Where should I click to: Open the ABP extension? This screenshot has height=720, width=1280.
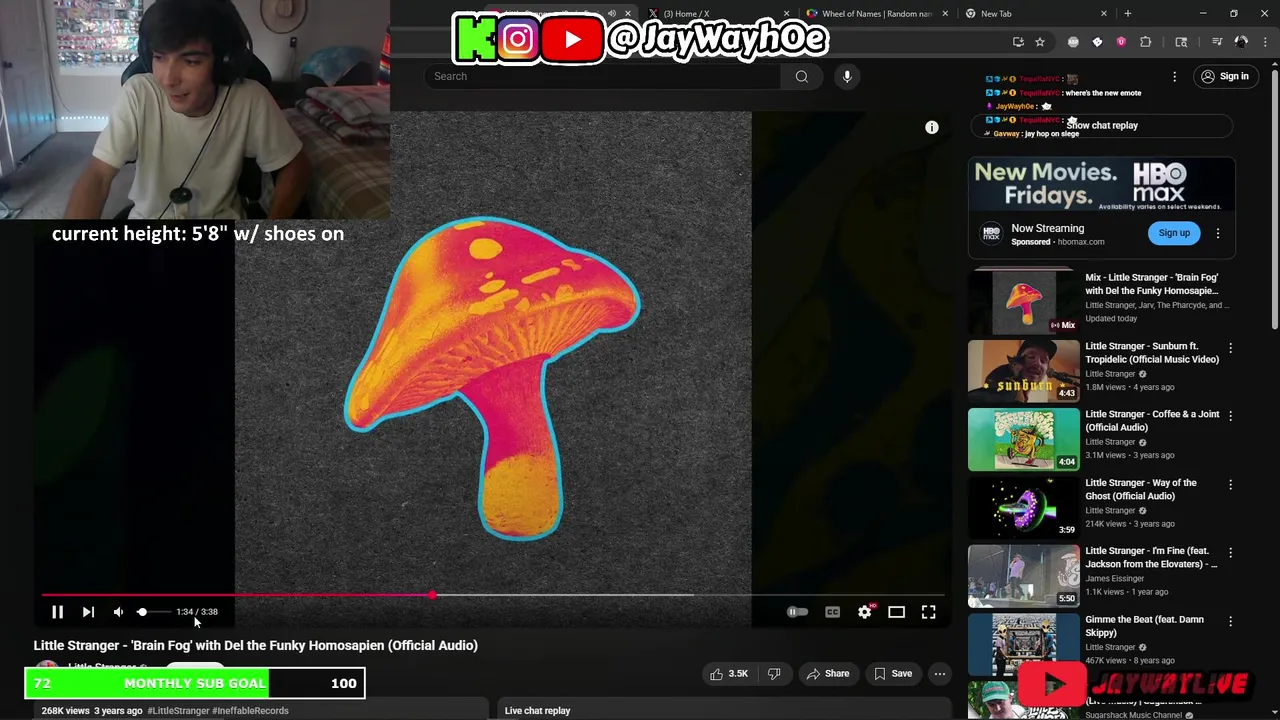(1073, 42)
